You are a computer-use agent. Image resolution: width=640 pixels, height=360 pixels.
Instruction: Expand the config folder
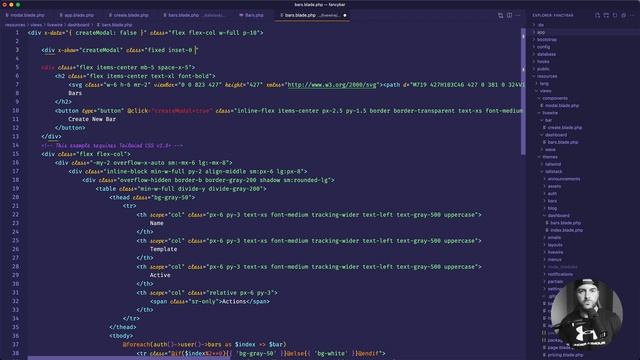click(x=543, y=47)
